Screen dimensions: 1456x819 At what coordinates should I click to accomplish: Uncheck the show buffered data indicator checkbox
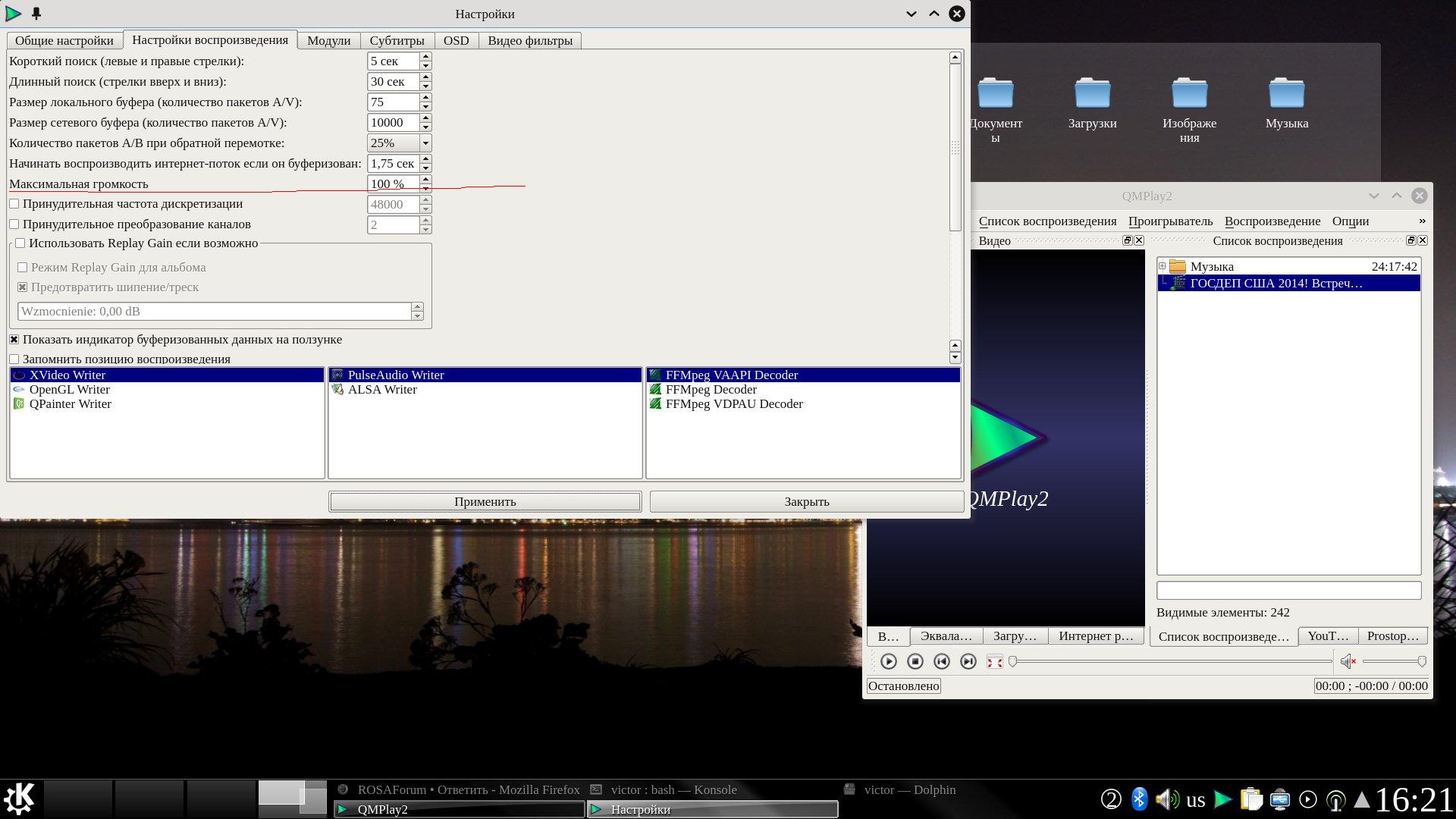(14, 340)
